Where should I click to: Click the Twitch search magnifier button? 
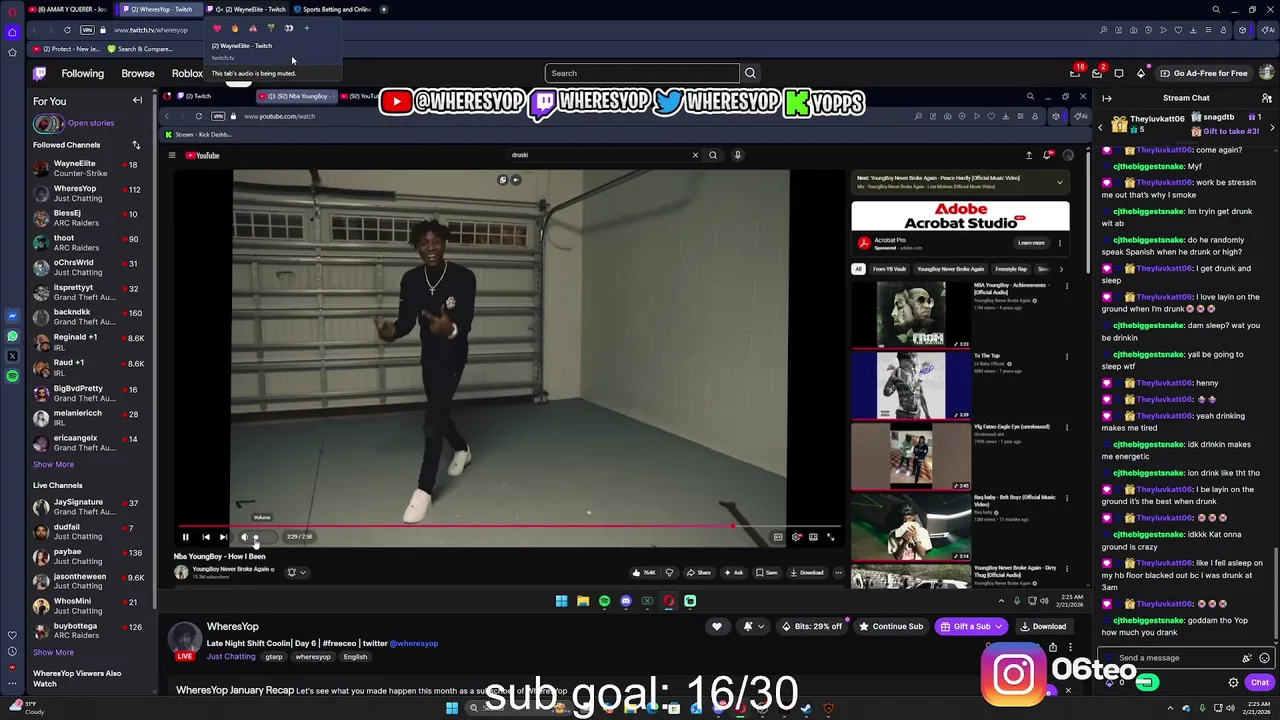(750, 73)
